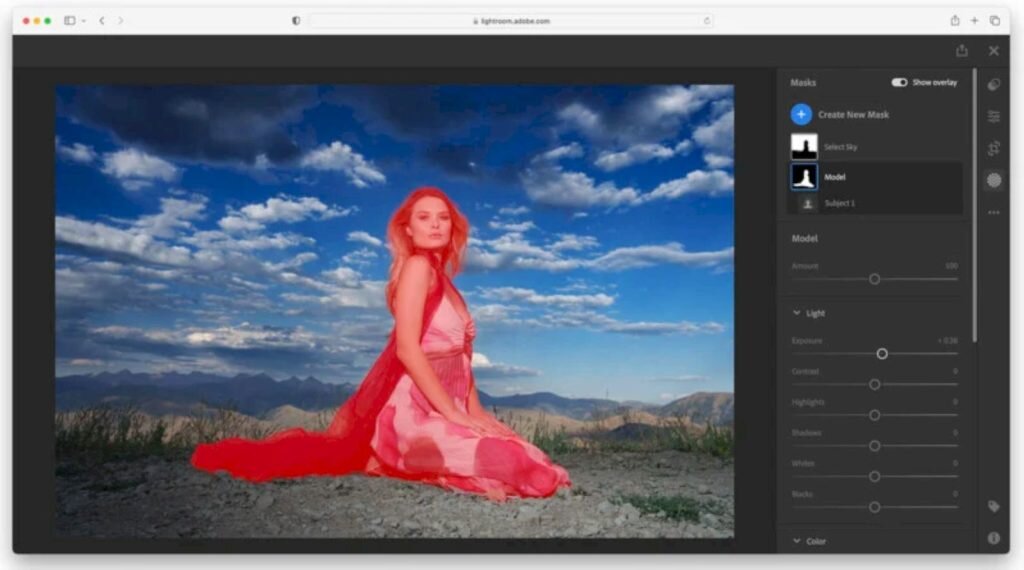This screenshot has width=1024, height=570.
Task: Click the blue Create New Mask plus icon
Action: click(801, 114)
